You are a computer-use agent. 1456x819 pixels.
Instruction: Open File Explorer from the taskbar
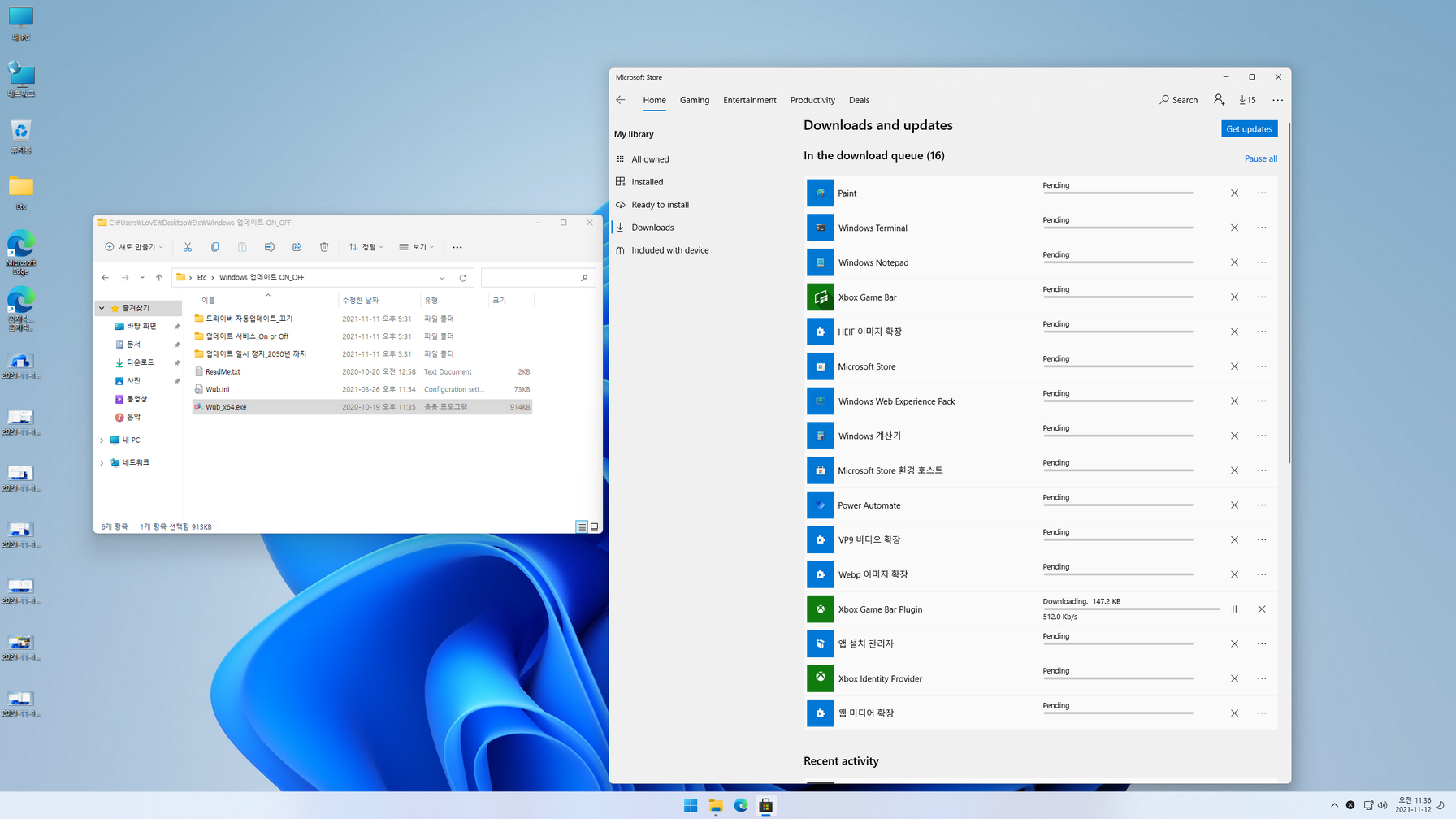point(716,805)
